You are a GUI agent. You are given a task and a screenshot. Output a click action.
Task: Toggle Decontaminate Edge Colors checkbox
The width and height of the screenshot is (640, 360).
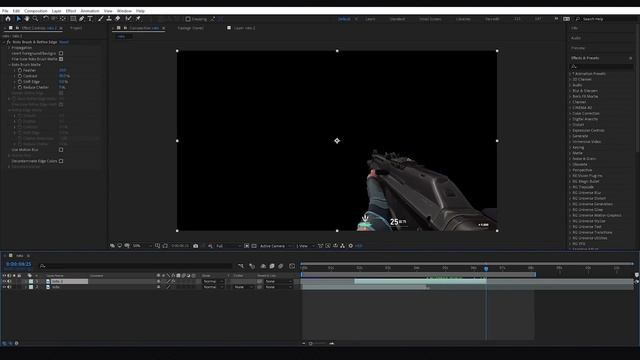(61, 161)
